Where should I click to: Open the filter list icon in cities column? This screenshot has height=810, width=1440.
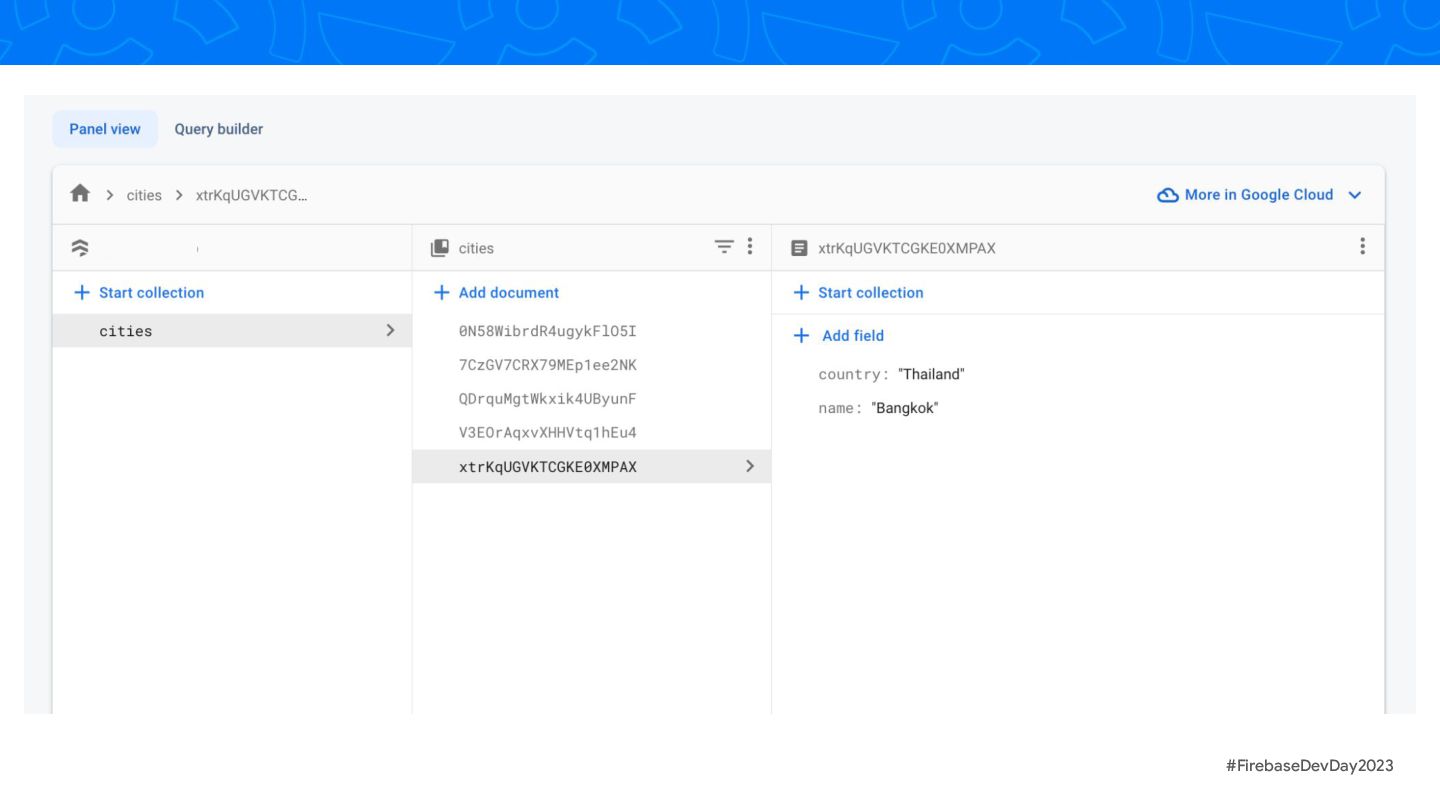724,246
